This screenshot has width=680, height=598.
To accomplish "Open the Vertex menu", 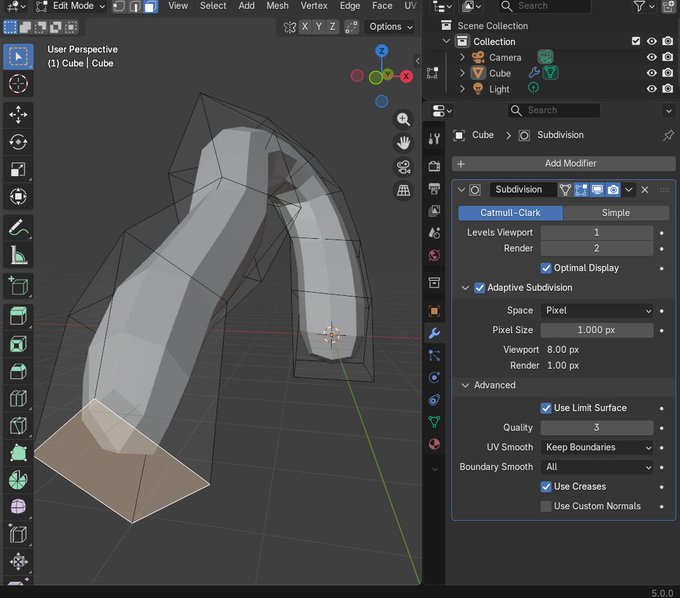I will [314, 6].
